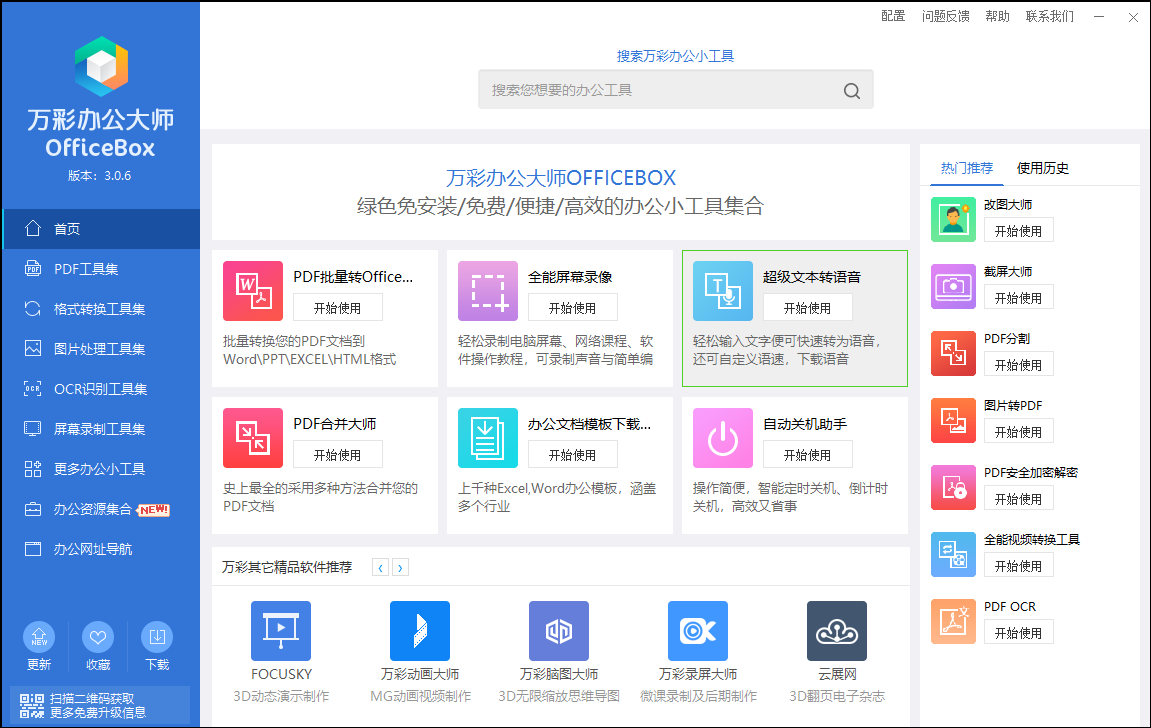The height and width of the screenshot is (728, 1151).
Task: Show previous recommended software with left arrow
Action: (x=380, y=567)
